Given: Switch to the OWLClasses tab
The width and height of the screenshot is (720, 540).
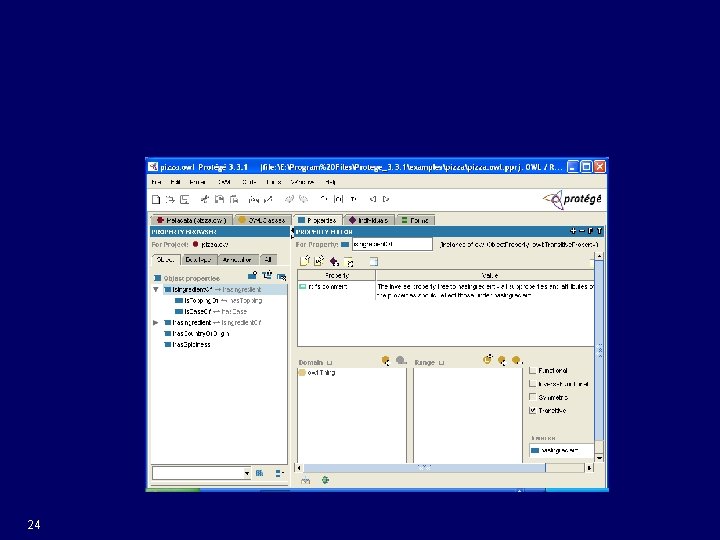Looking at the screenshot, I should (262, 220).
